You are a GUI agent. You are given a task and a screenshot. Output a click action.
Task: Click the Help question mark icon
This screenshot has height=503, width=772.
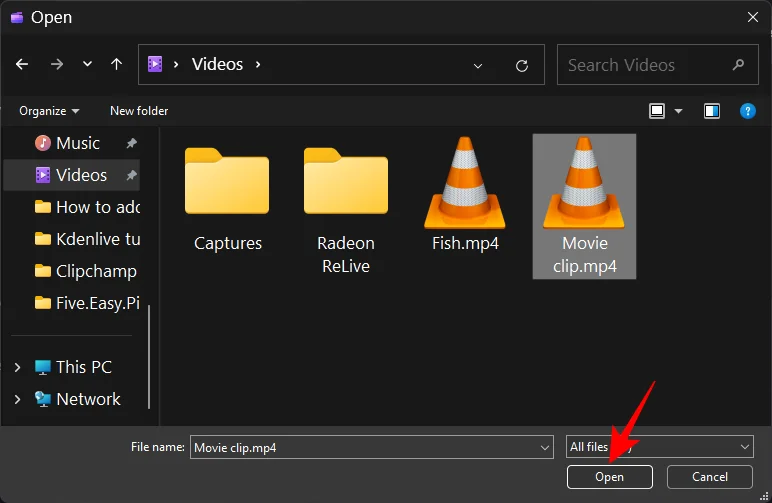click(x=747, y=111)
